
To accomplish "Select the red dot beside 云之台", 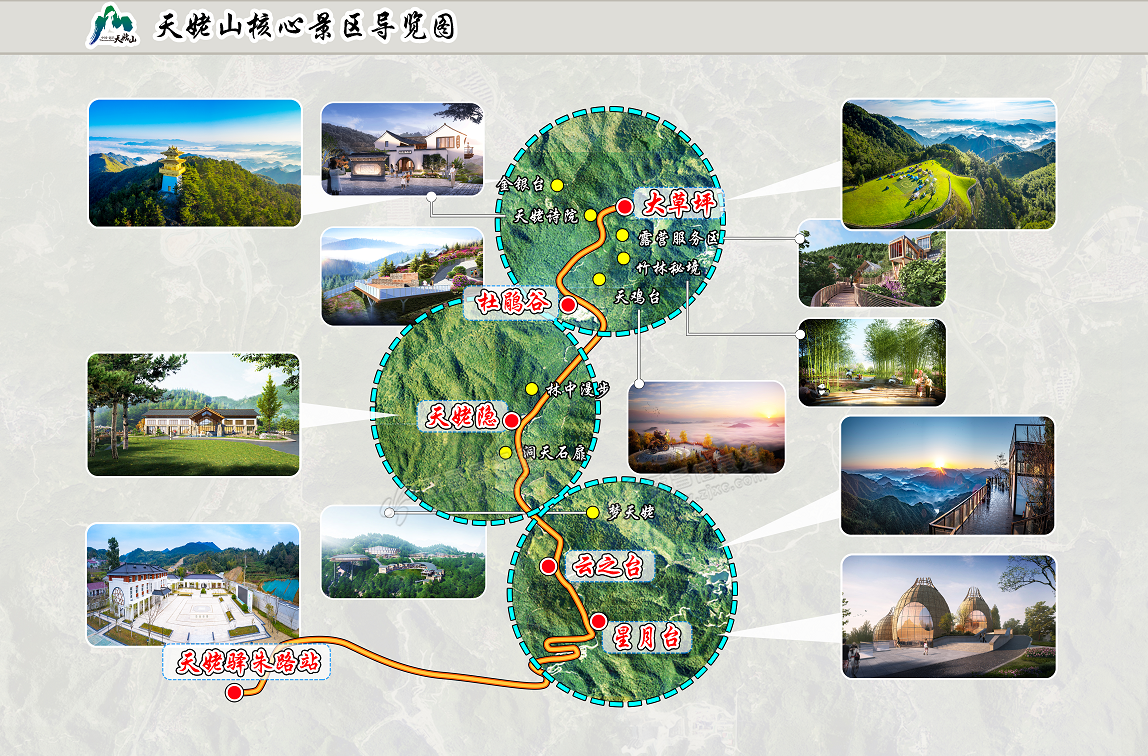I will [548, 566].
